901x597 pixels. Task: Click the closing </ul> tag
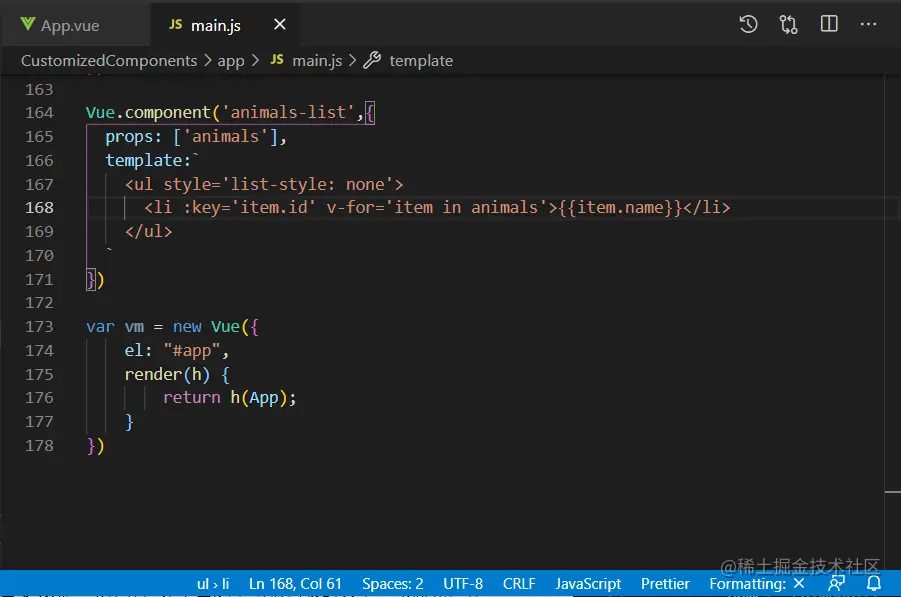148,232
